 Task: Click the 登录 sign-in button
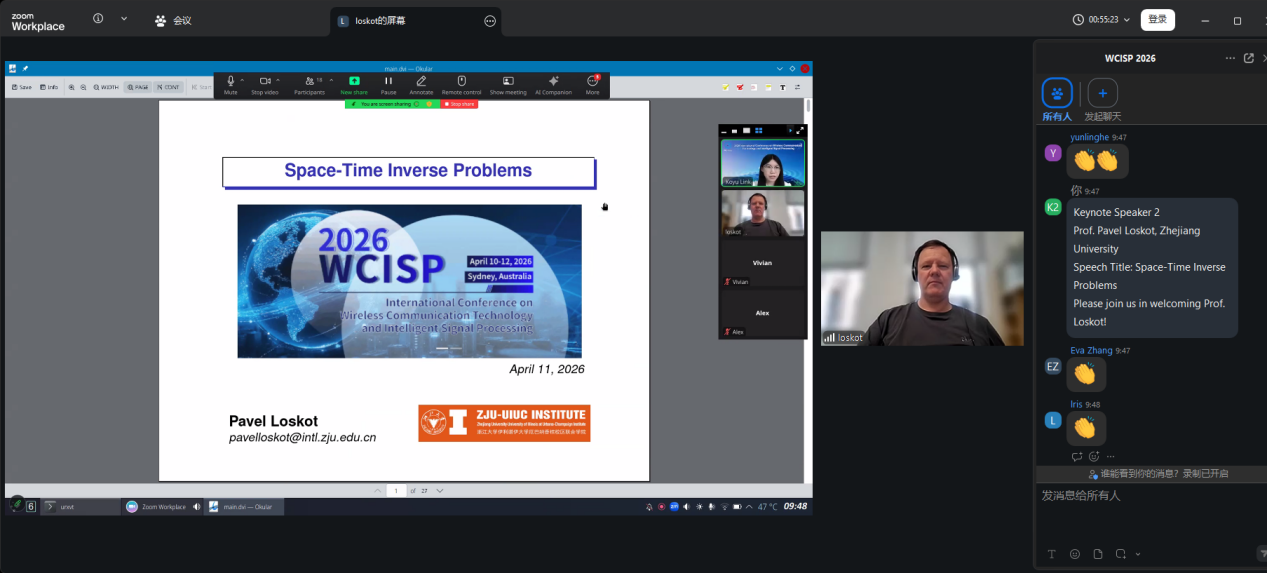pyautogui.click(x=1157, y=19)
